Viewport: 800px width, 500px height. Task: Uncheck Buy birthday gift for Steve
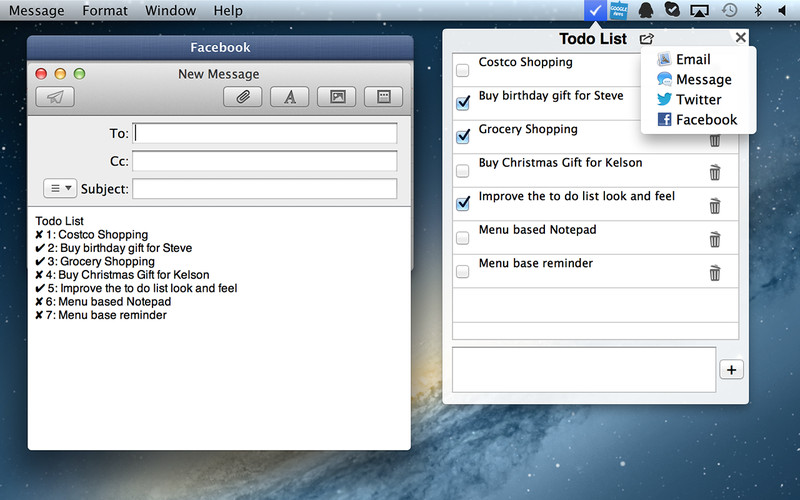(463, 103)
